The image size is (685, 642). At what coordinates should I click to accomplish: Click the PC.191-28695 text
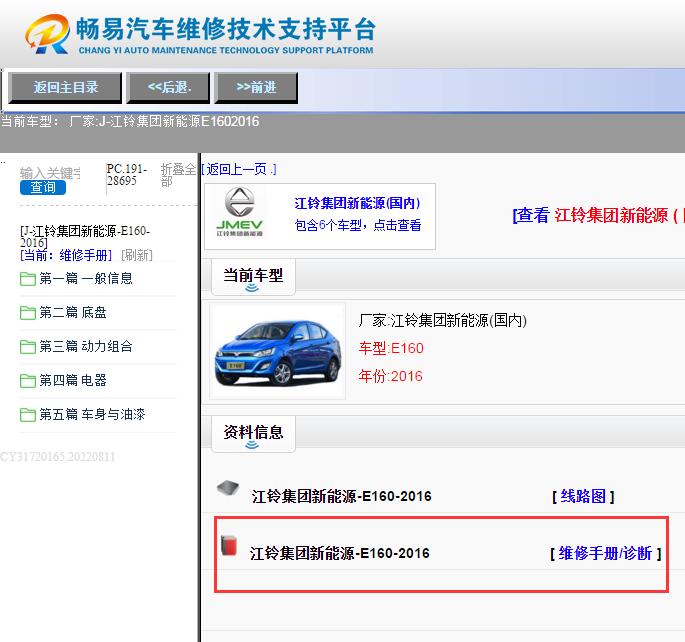pyautogui.click(x=127, y=175)
